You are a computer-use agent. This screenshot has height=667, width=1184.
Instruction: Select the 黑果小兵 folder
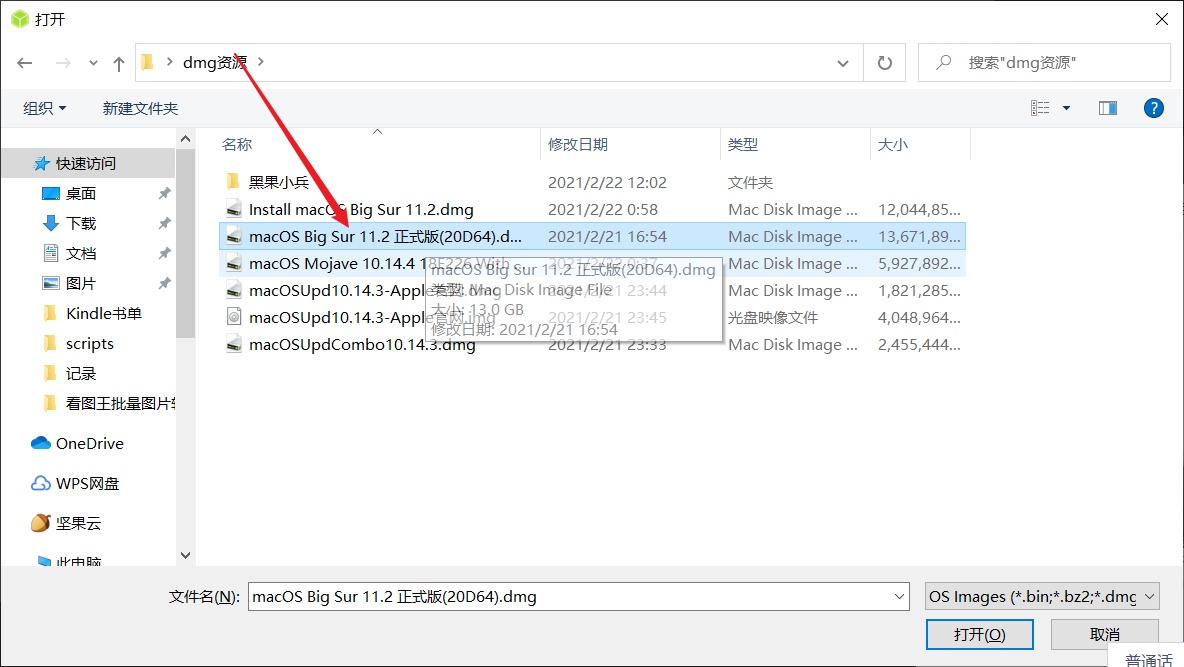(x=279, y=182)
